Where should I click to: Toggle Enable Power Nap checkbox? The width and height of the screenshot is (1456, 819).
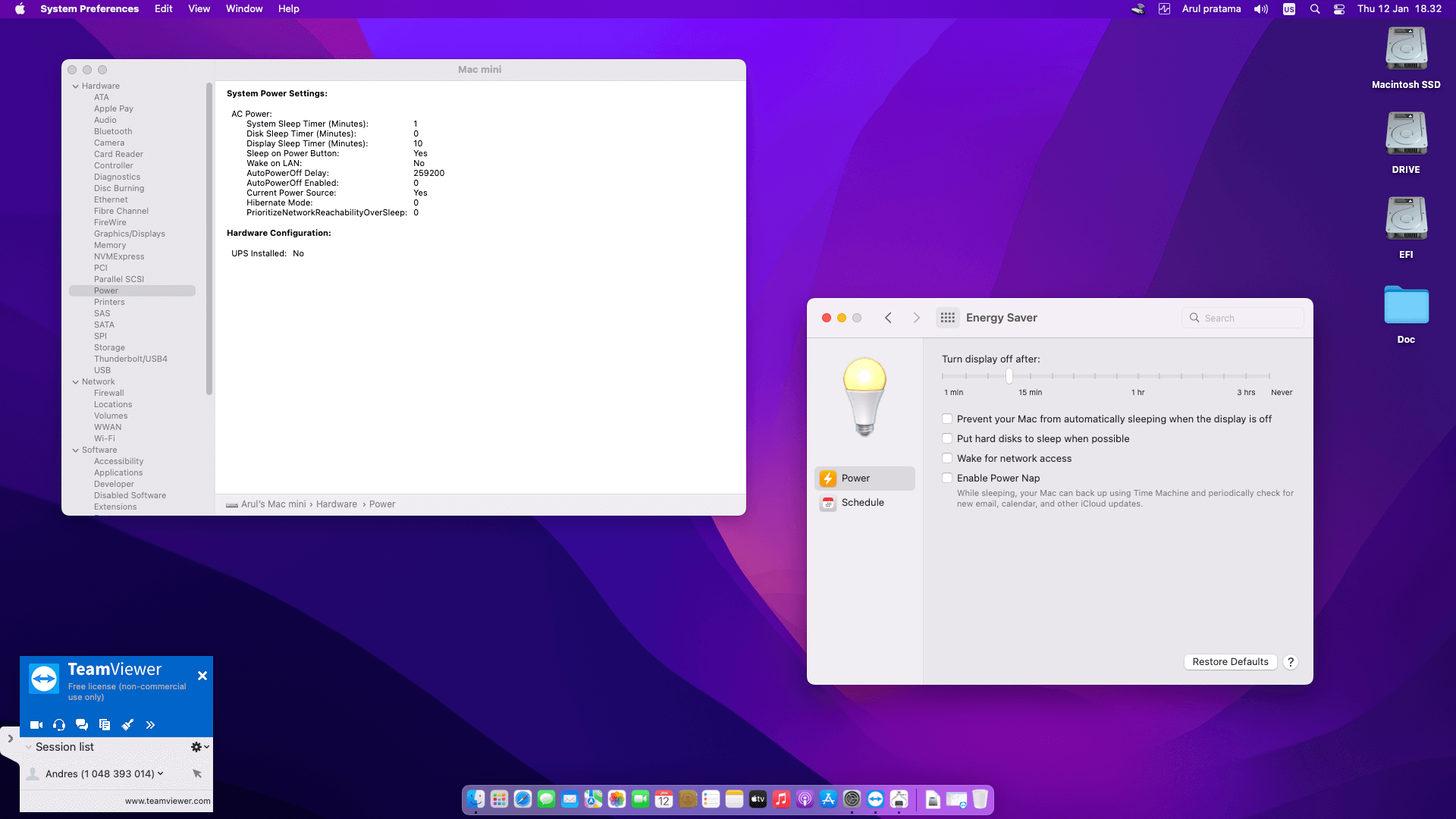[947, 478]
